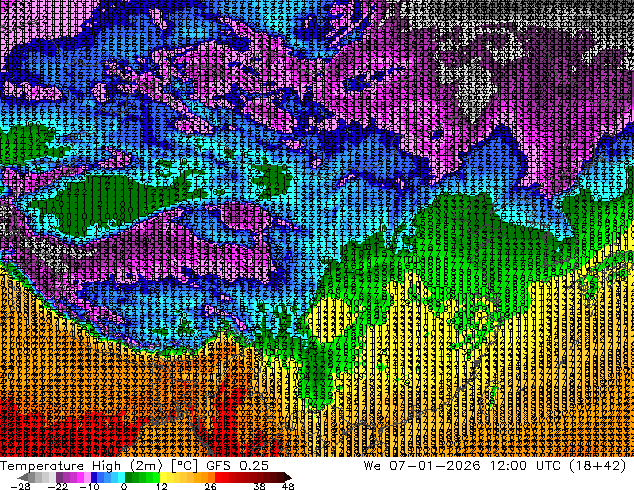This screenshot has width=634, height=490.
Task: Click the '[°C]' unit label
Action: point(184,466)
